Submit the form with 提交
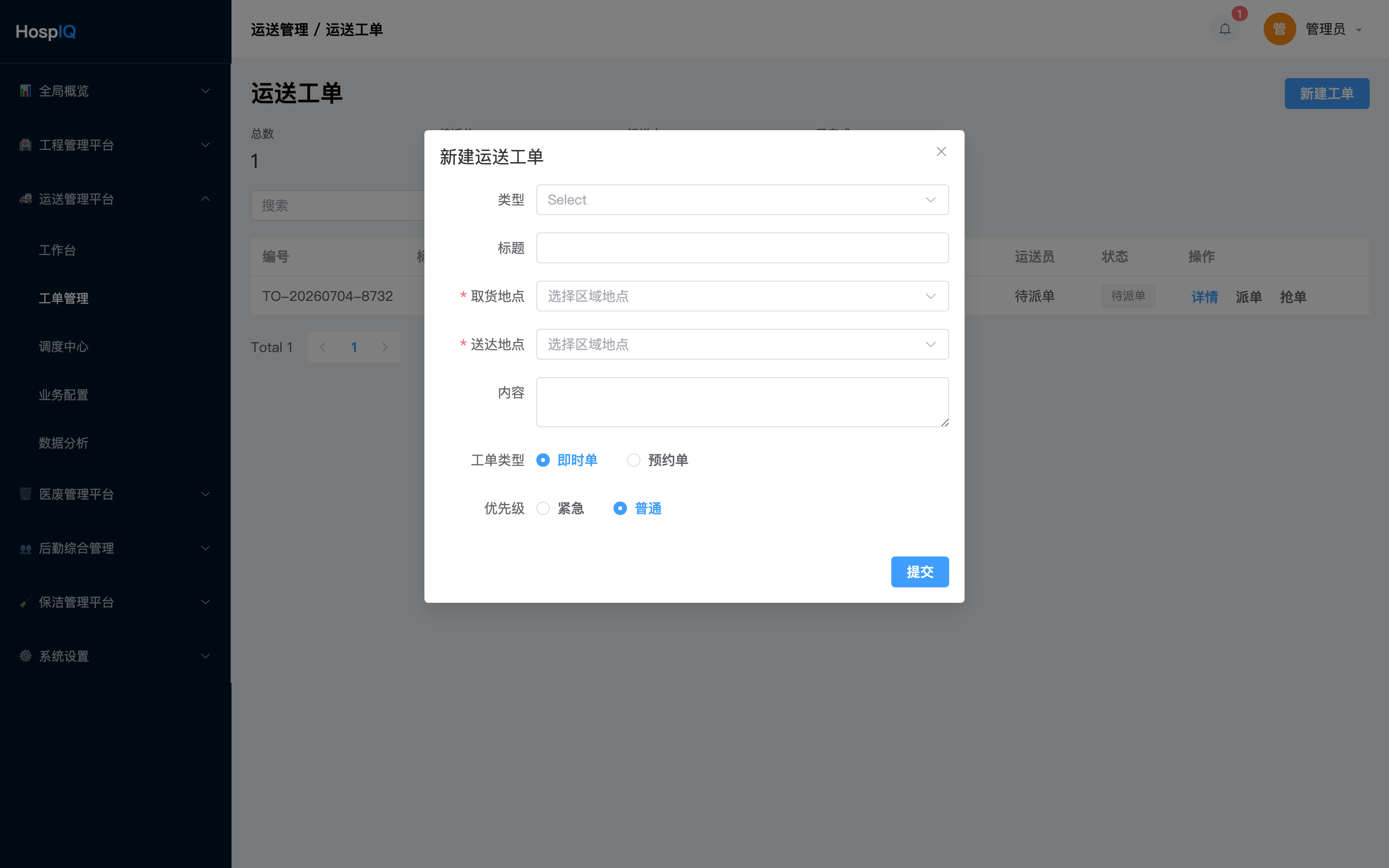 point(920,572)
